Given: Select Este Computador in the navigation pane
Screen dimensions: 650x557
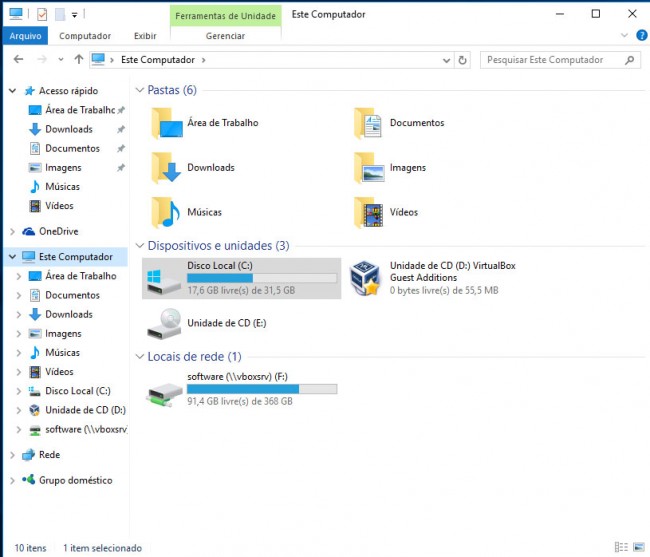Looking at the screenshot, I should [x=75, y=257].
